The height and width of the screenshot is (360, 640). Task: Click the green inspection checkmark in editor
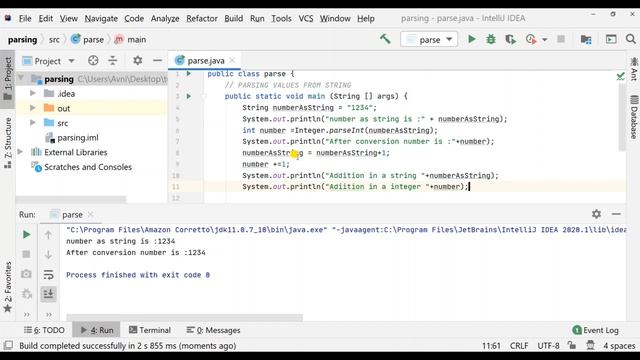tap(620, 76)
